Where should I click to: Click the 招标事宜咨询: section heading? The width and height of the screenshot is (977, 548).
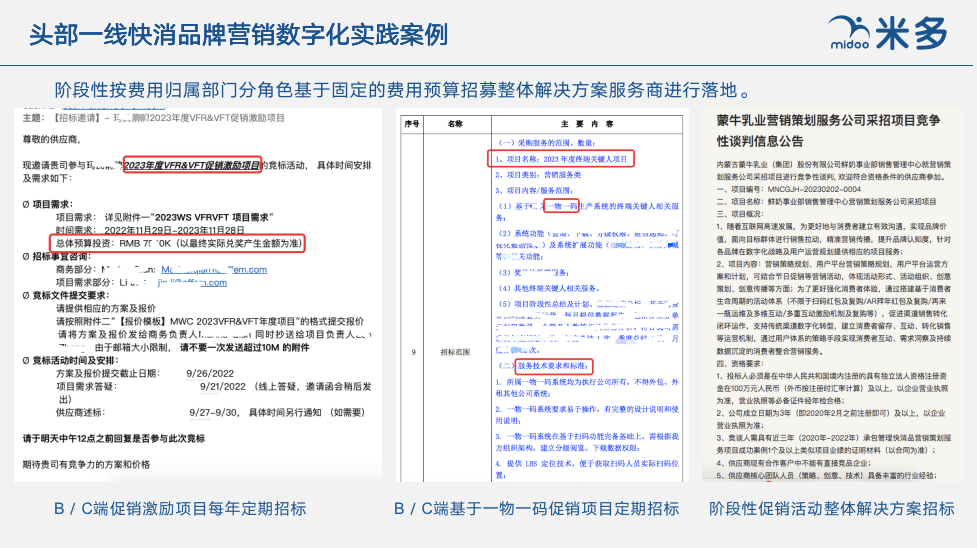(57, 256)
